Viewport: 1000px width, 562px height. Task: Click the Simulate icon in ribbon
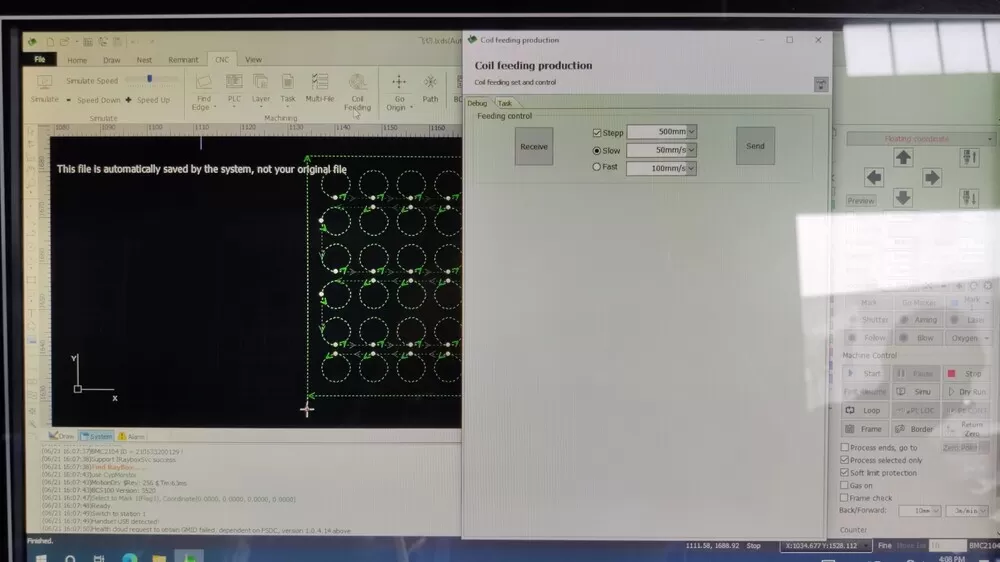pos(44,88)
